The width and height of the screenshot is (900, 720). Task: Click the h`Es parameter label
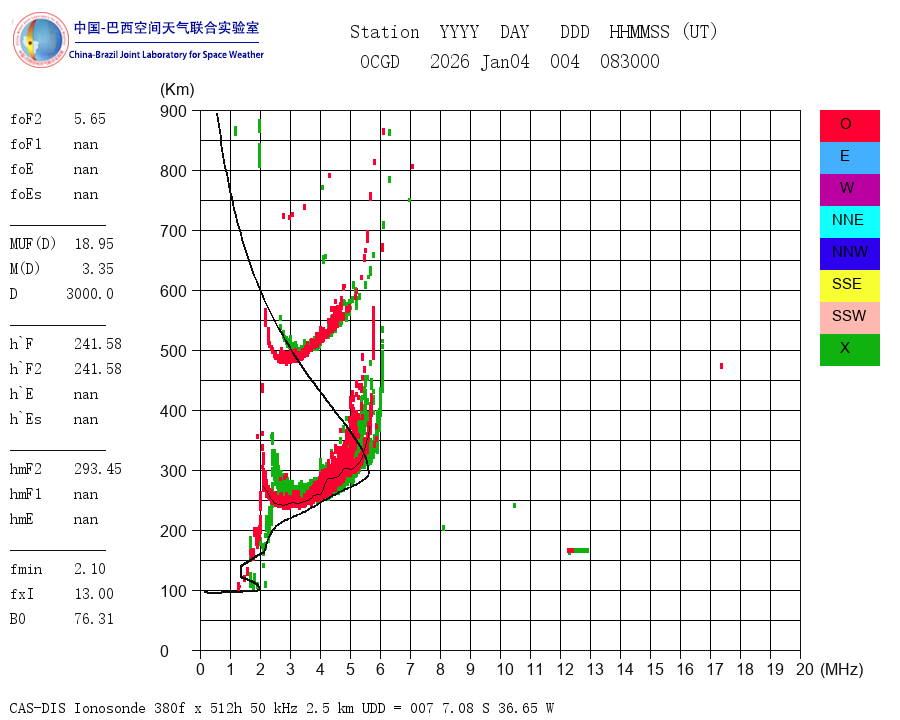point(26,419)
